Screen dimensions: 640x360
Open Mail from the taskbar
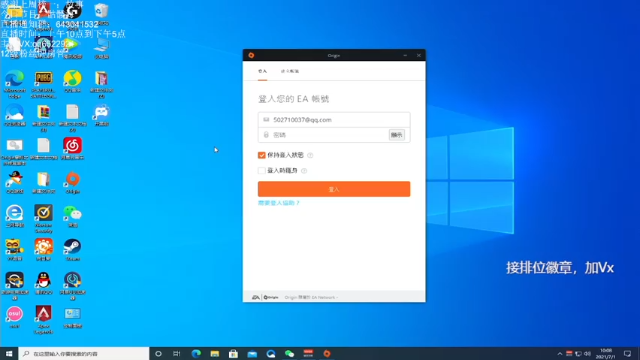[x=252, y=353]
